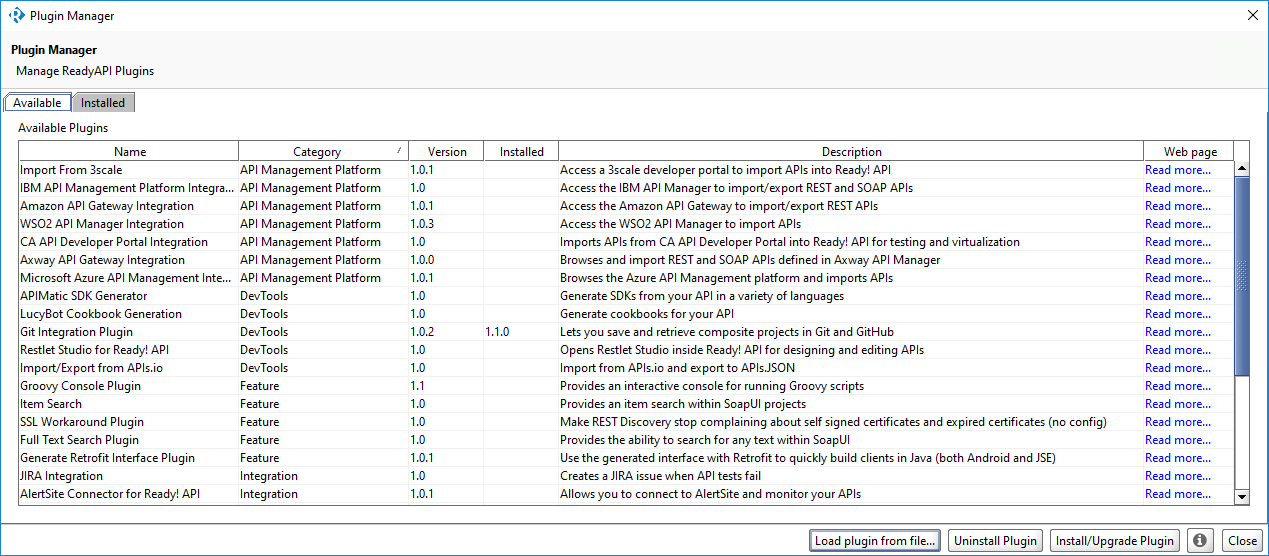Open Read more link for AlertSite Connector
The image size is (1269, 556).
tap(1177, 494)
